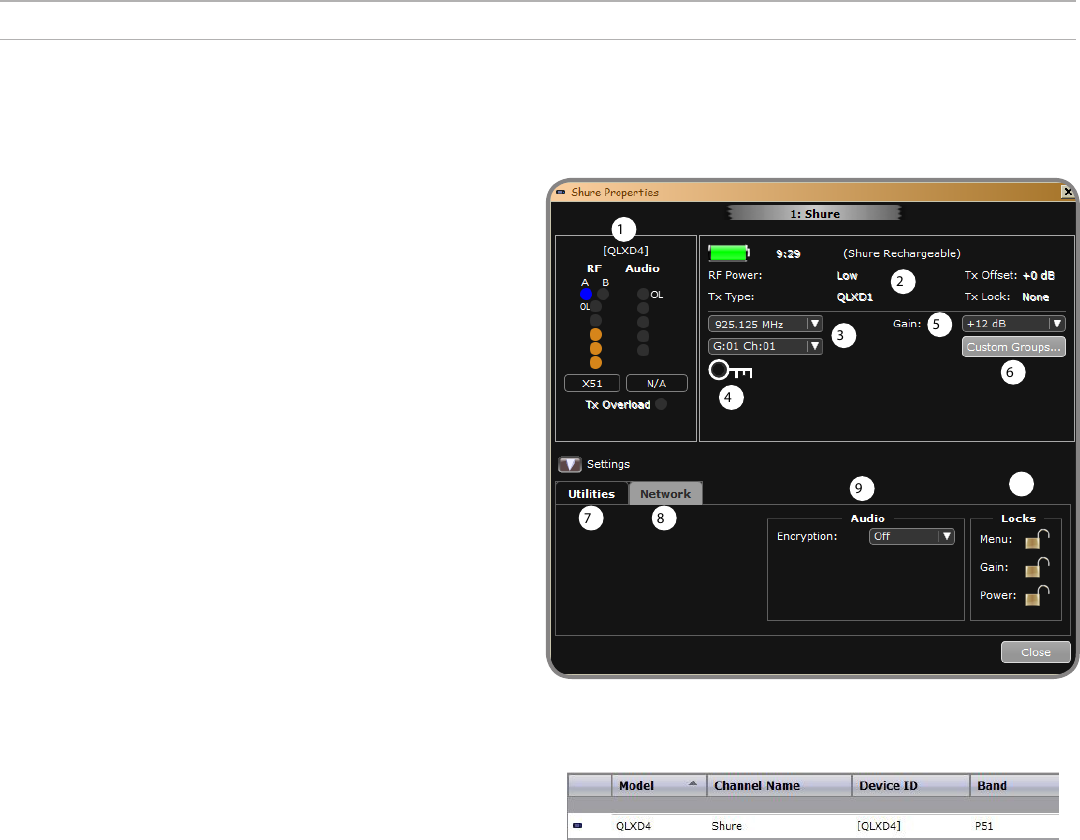The height and width of the screenshot is (840, 1080).
Task: Click the Shure channel name cell
Action: [x=726, y=826]
